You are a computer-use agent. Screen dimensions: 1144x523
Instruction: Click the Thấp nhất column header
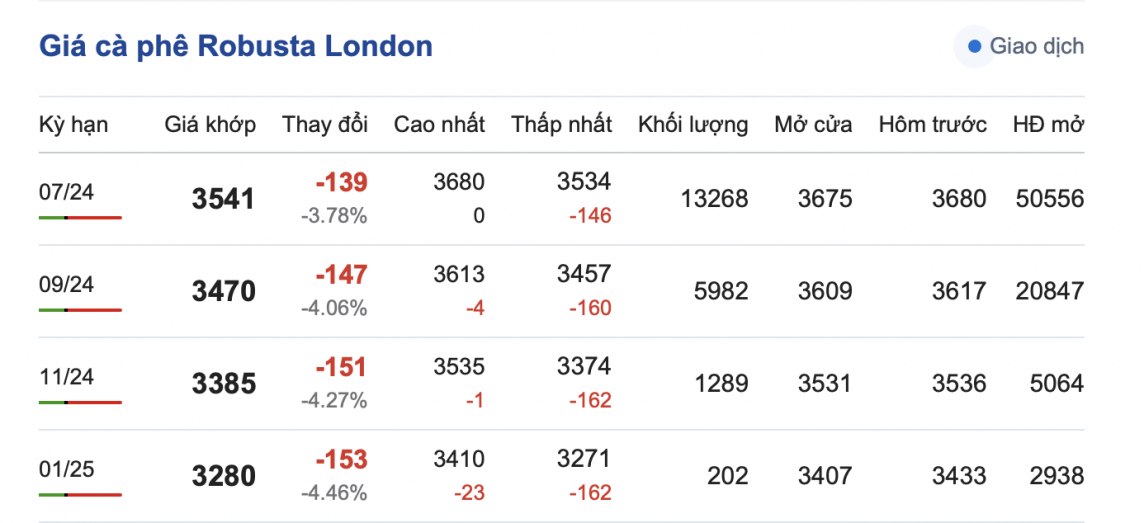pos(561,125)
